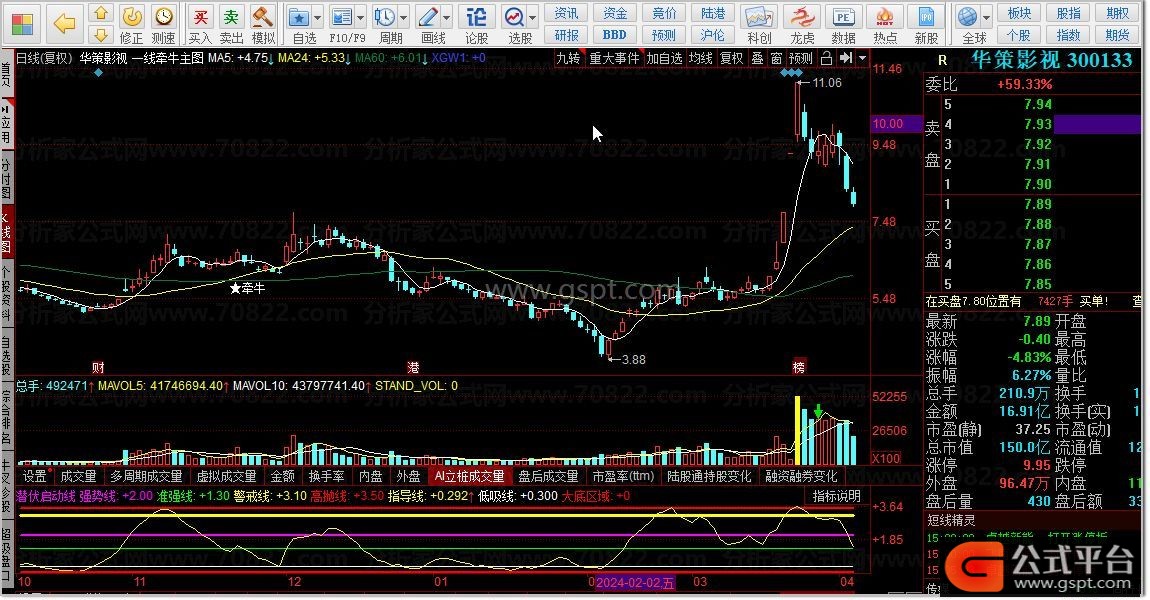This screenshot has width=1150, height=600.
Task: Open the 全球 globe icon
Action: (967, 16)
